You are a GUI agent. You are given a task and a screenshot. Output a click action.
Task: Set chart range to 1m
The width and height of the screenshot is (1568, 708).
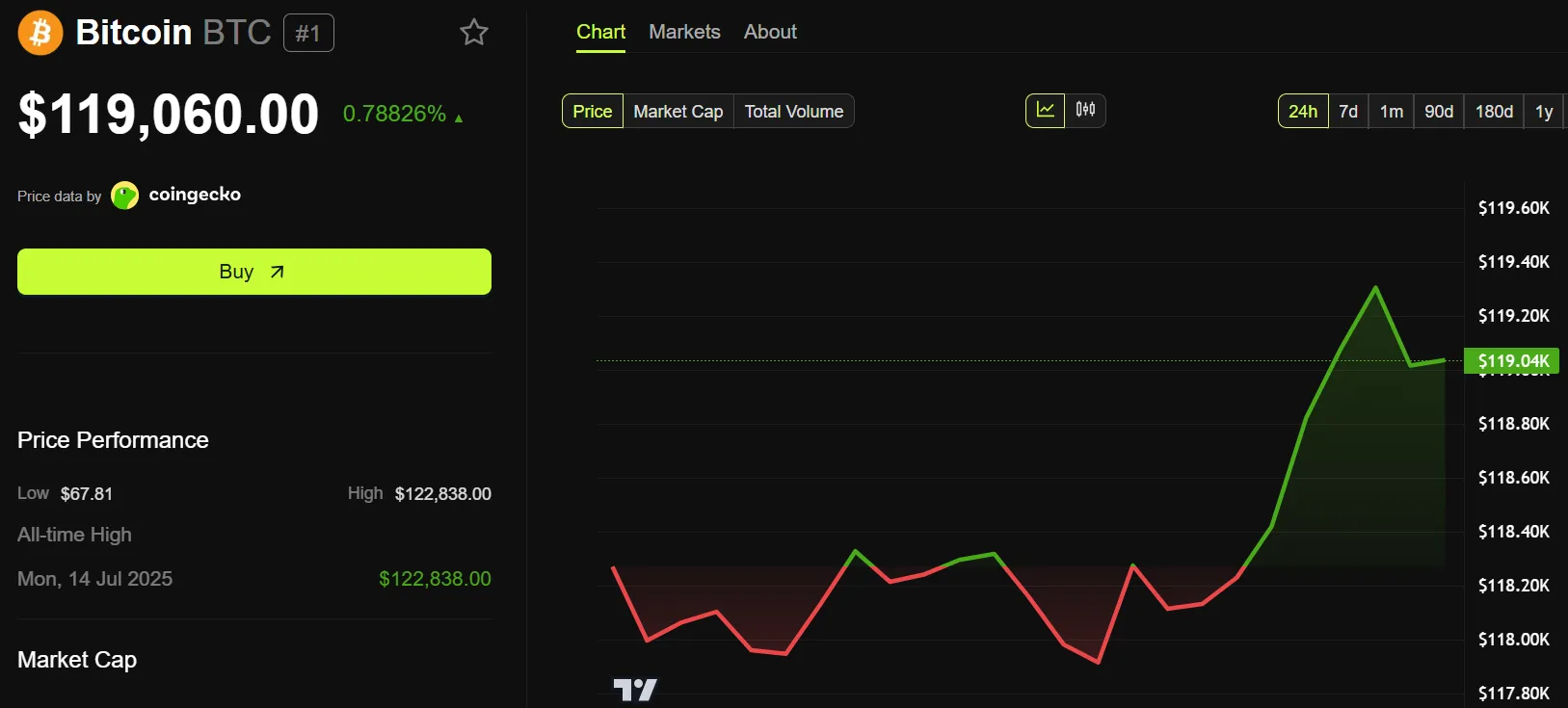click(x=1391, y=111)
